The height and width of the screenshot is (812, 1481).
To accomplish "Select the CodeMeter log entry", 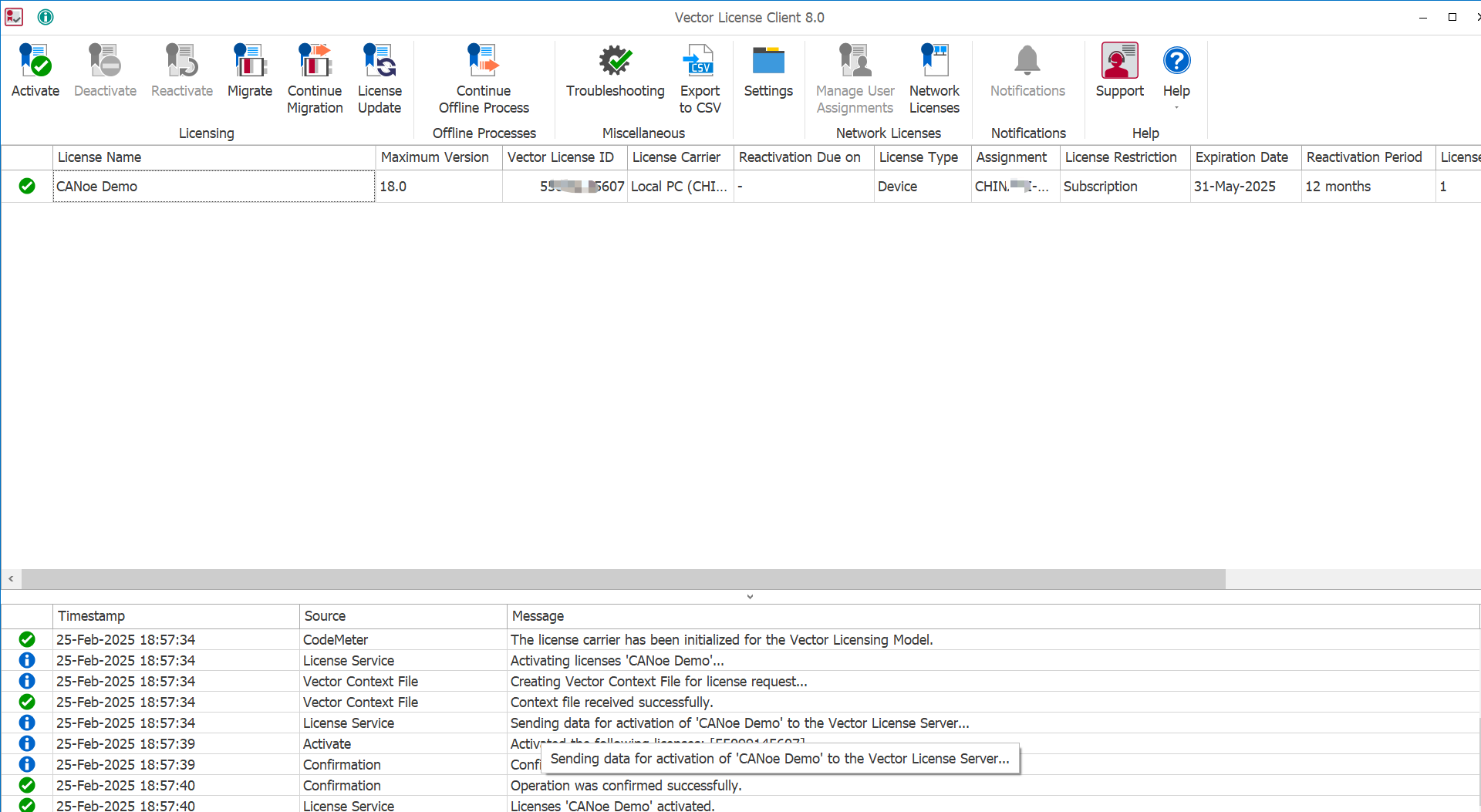I will (x=740, y=640).
